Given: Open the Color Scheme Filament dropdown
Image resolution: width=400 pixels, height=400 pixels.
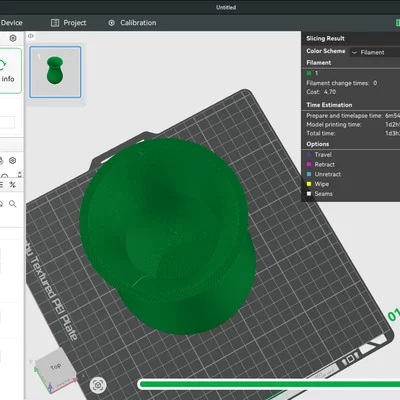Looking at the screenshot, I should [374, 52].
